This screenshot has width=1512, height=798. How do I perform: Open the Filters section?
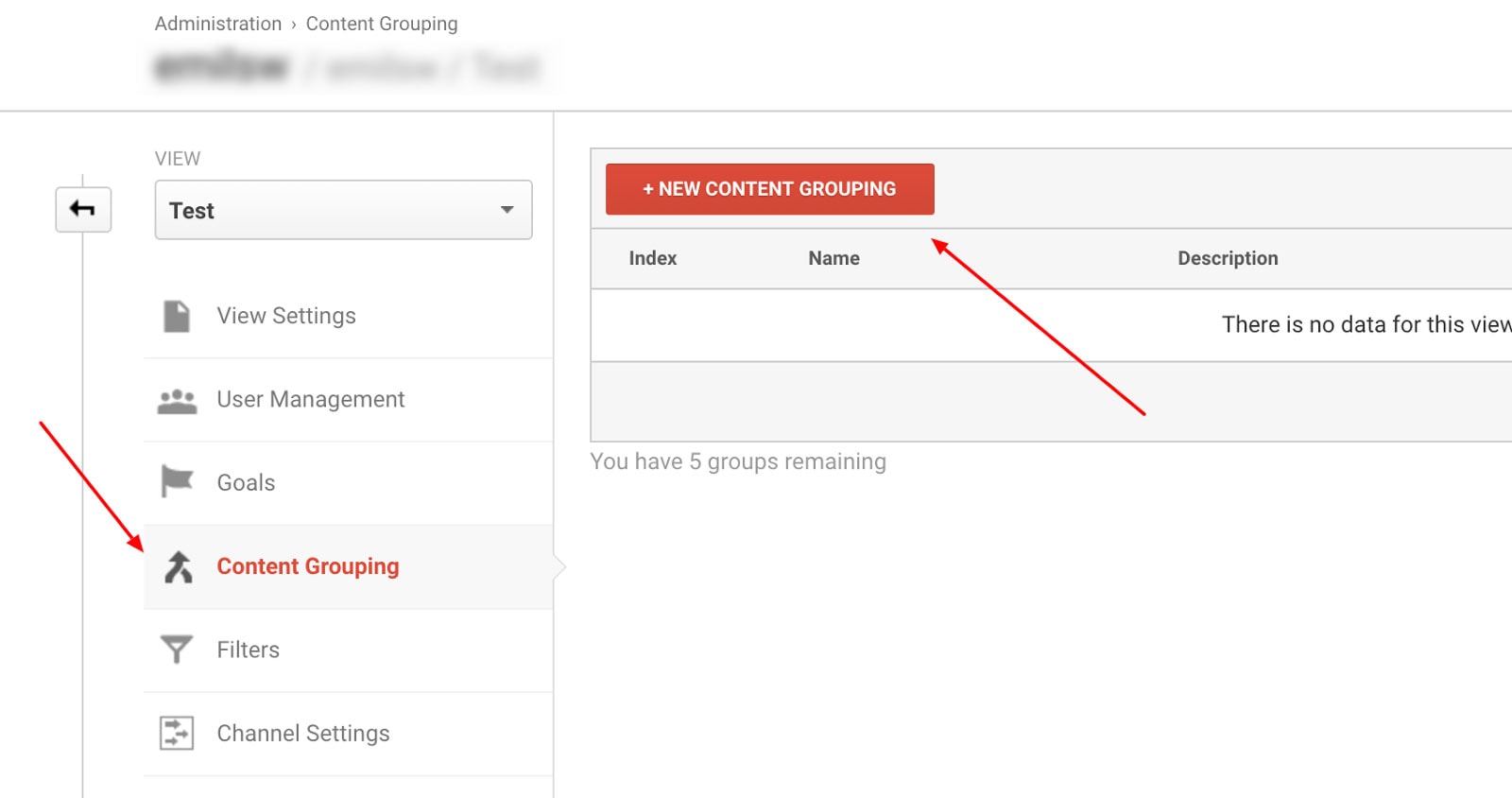click(x=249, y=650)
